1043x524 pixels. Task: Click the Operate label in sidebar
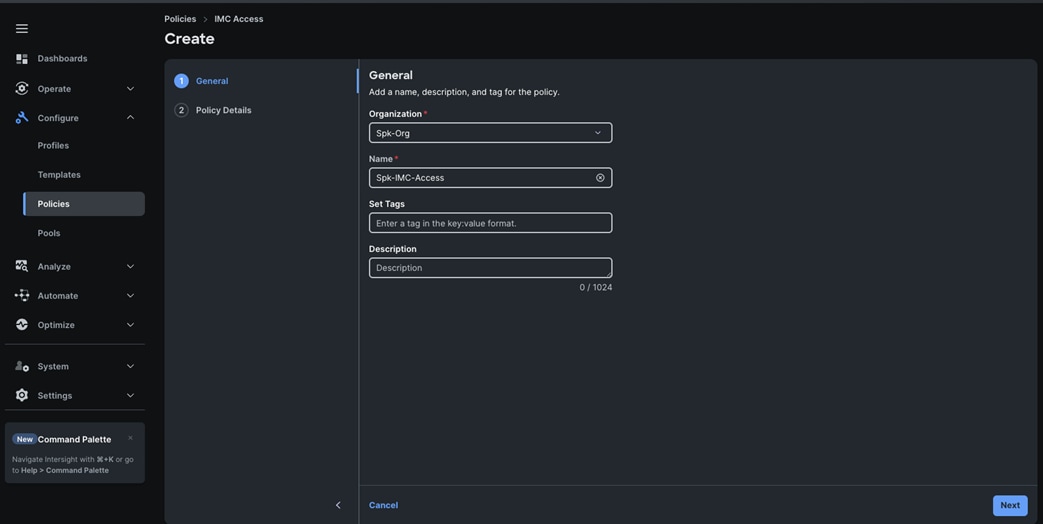55,89
